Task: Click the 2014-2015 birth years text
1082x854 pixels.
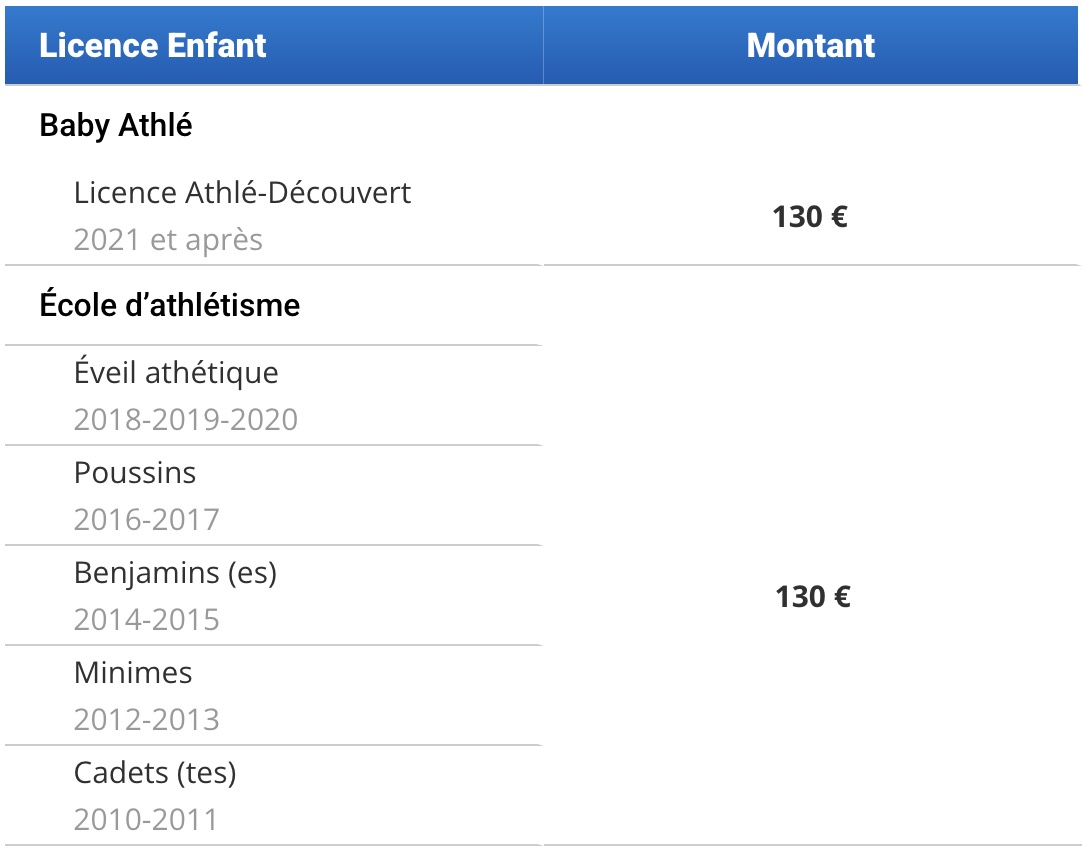Action: click(146, 619)
